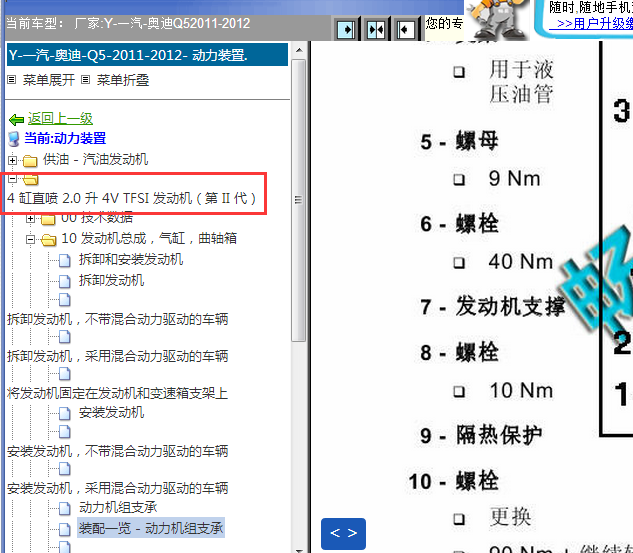Click the center-split panel arrows icon
633x553 pixels.
point(376,29)
